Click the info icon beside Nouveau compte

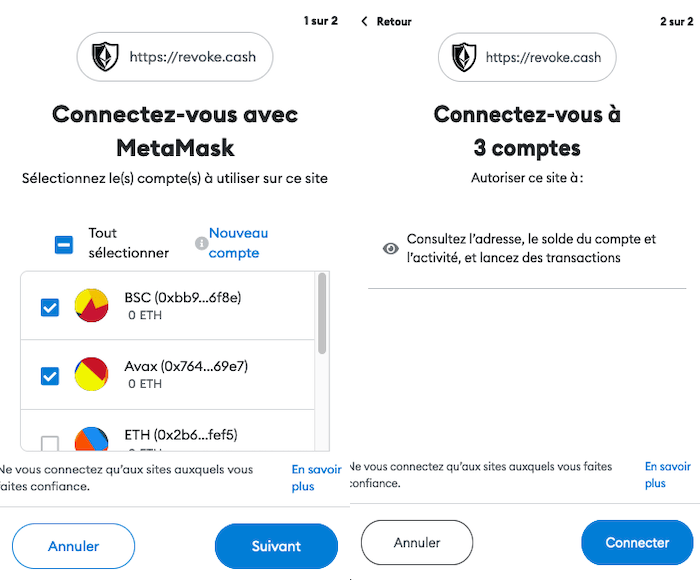click(x=201, y=243)
